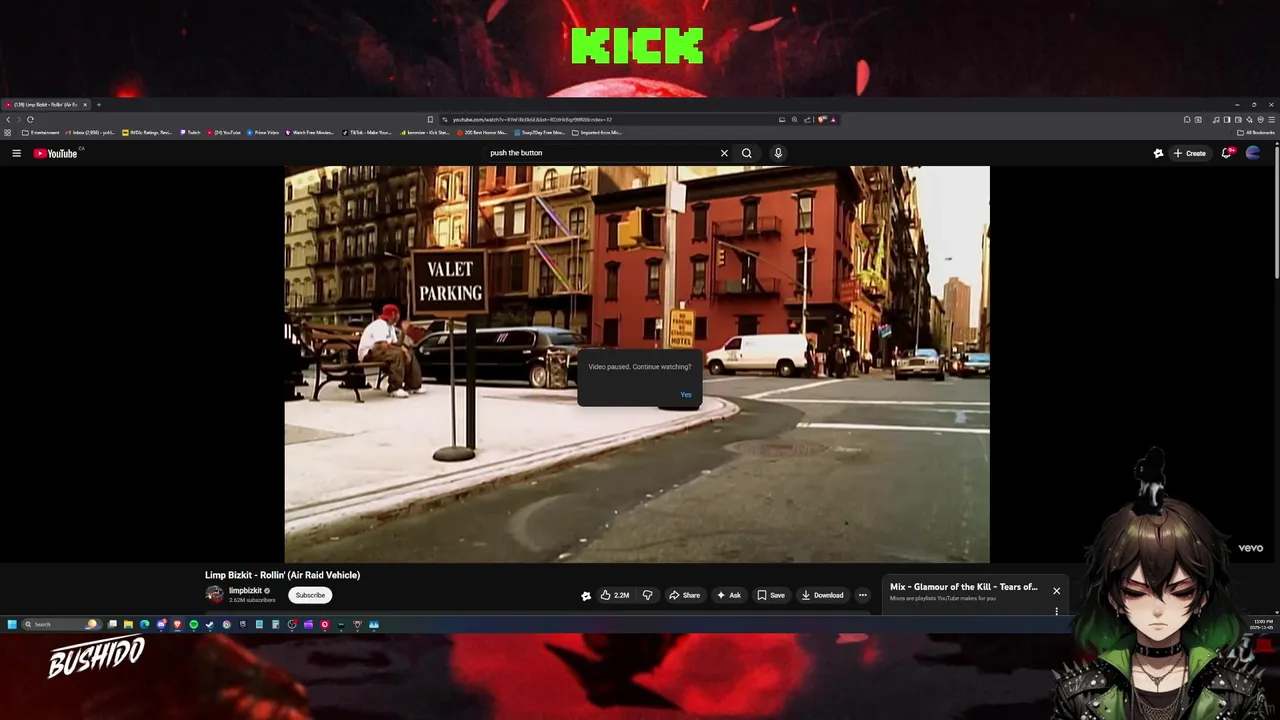Open the Brave shields icon

tap(821, 120)
